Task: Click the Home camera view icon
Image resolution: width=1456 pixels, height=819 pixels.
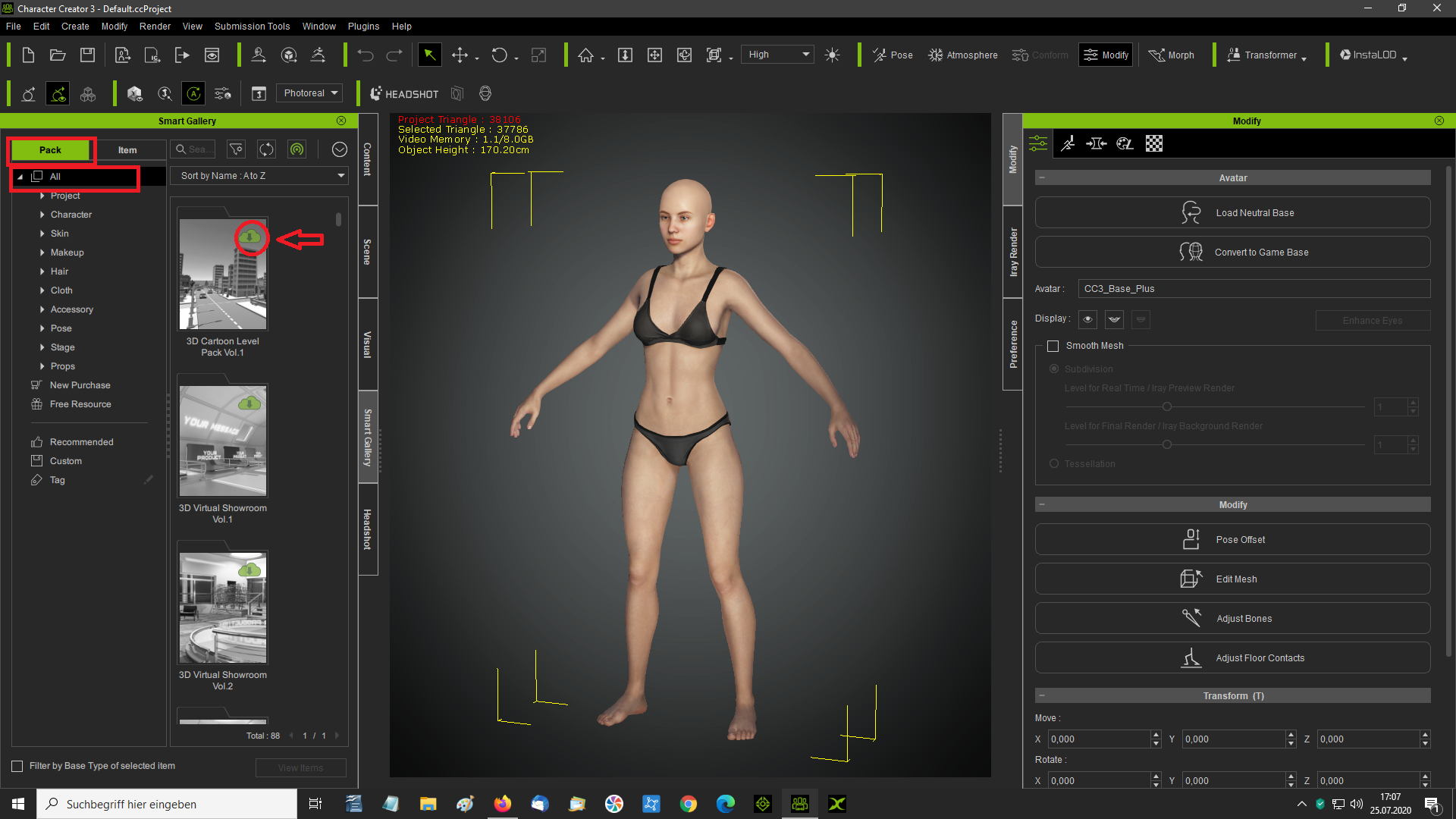Action: coord(585,55)
